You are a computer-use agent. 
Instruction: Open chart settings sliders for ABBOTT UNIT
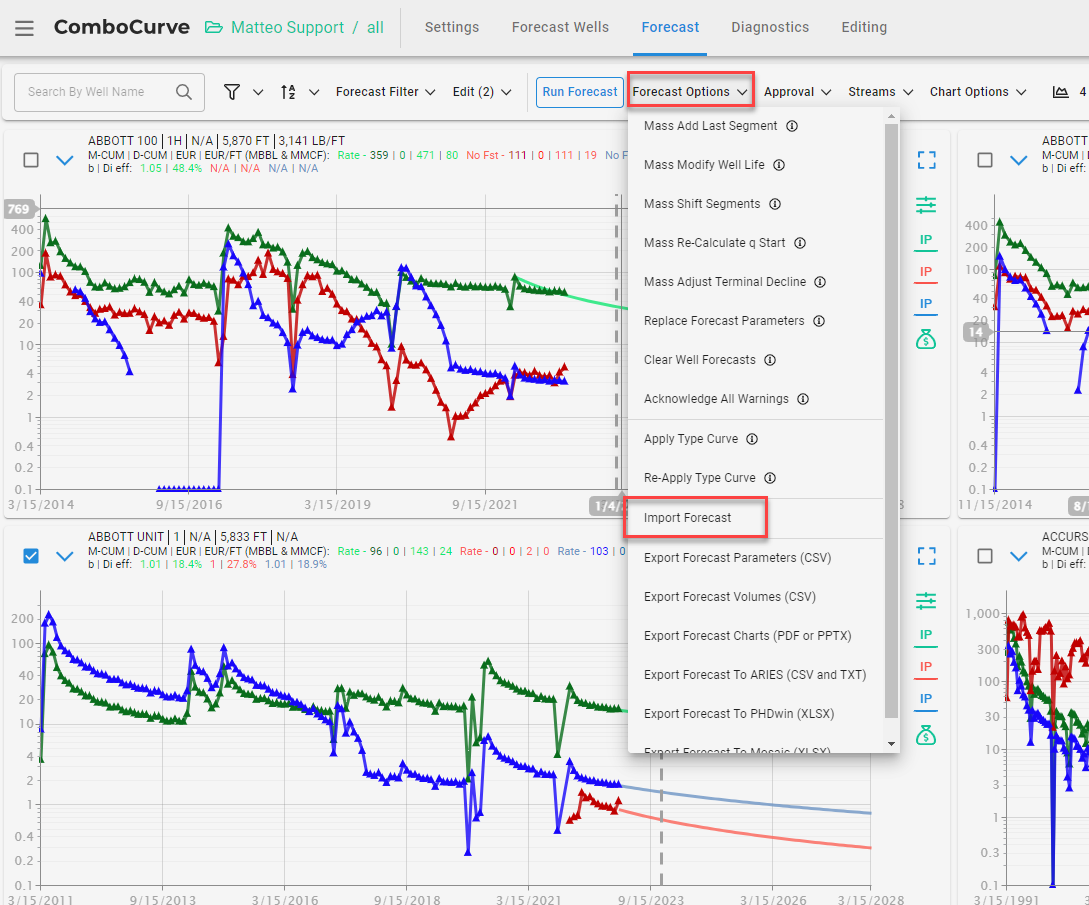pos(926,601)
